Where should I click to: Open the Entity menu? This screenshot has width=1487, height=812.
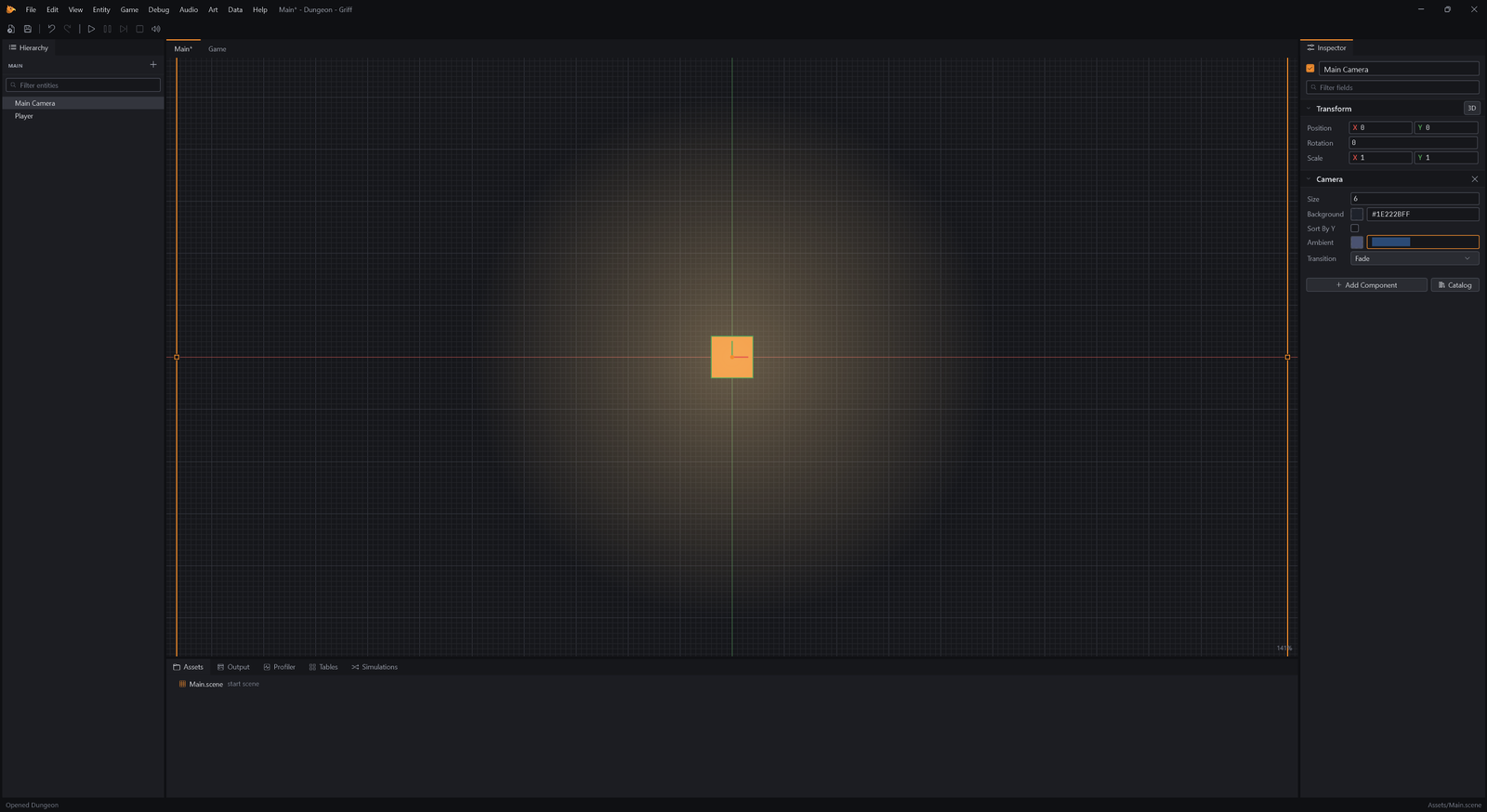point(101,9)
